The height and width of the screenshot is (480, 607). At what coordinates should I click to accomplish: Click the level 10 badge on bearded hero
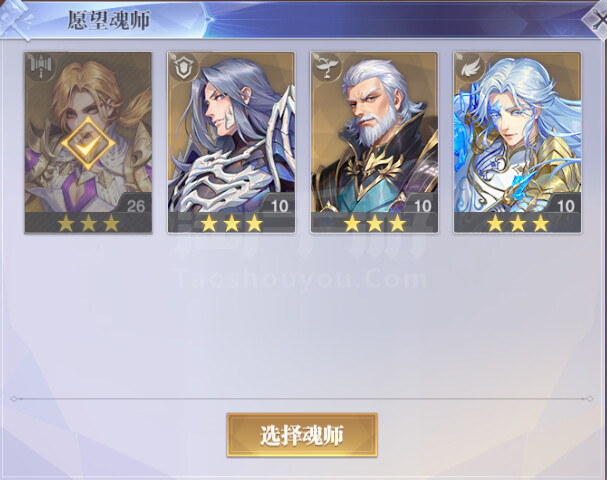(422, 205)
